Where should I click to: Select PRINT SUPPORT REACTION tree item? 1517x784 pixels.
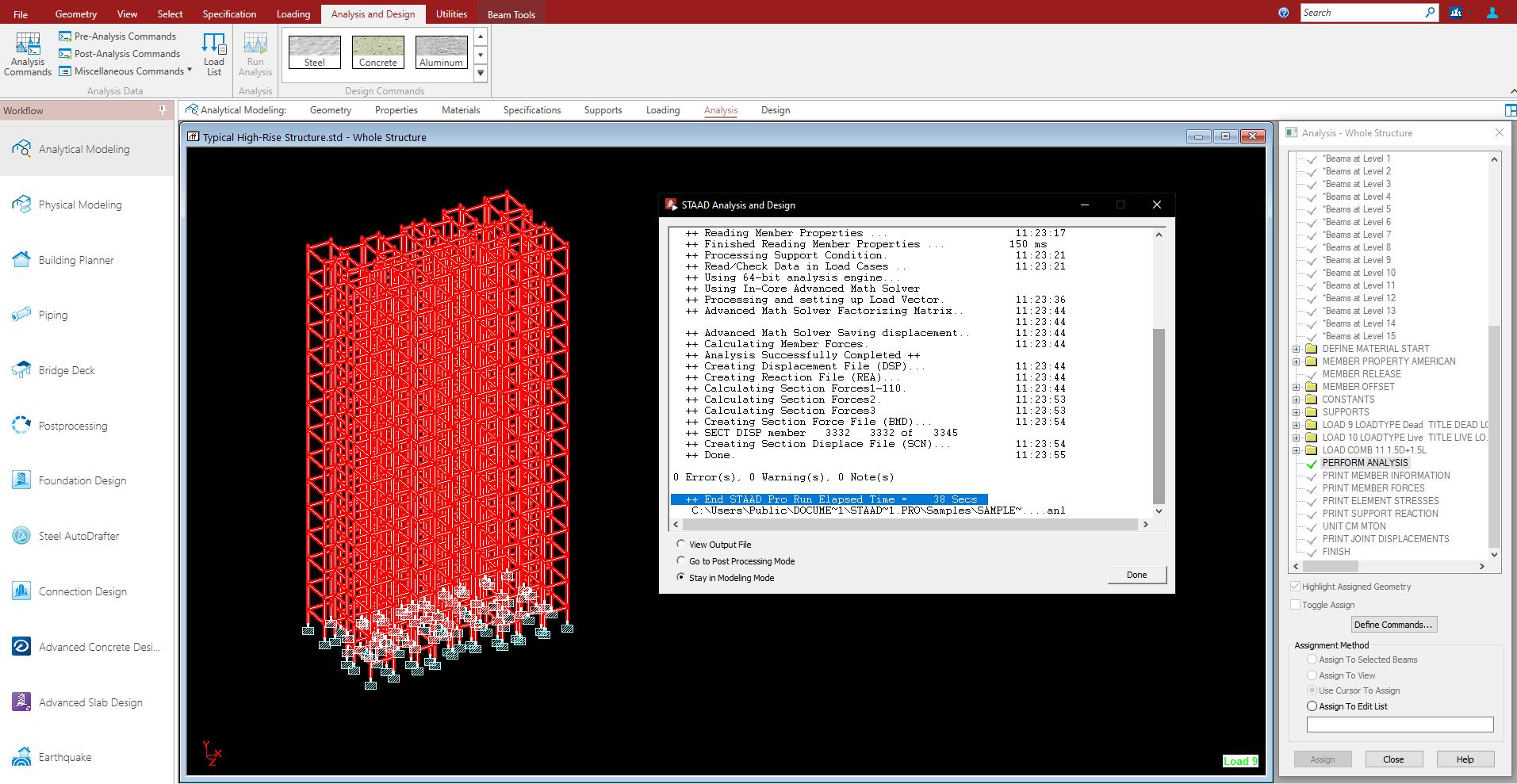(x=1380, y=514)
